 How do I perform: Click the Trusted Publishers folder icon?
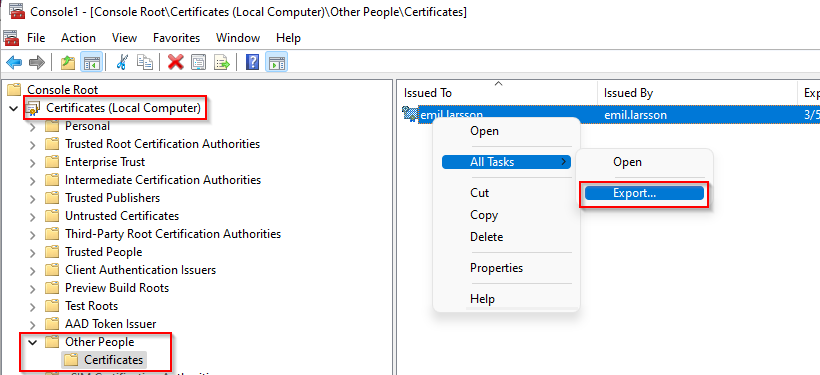point(52,198)
